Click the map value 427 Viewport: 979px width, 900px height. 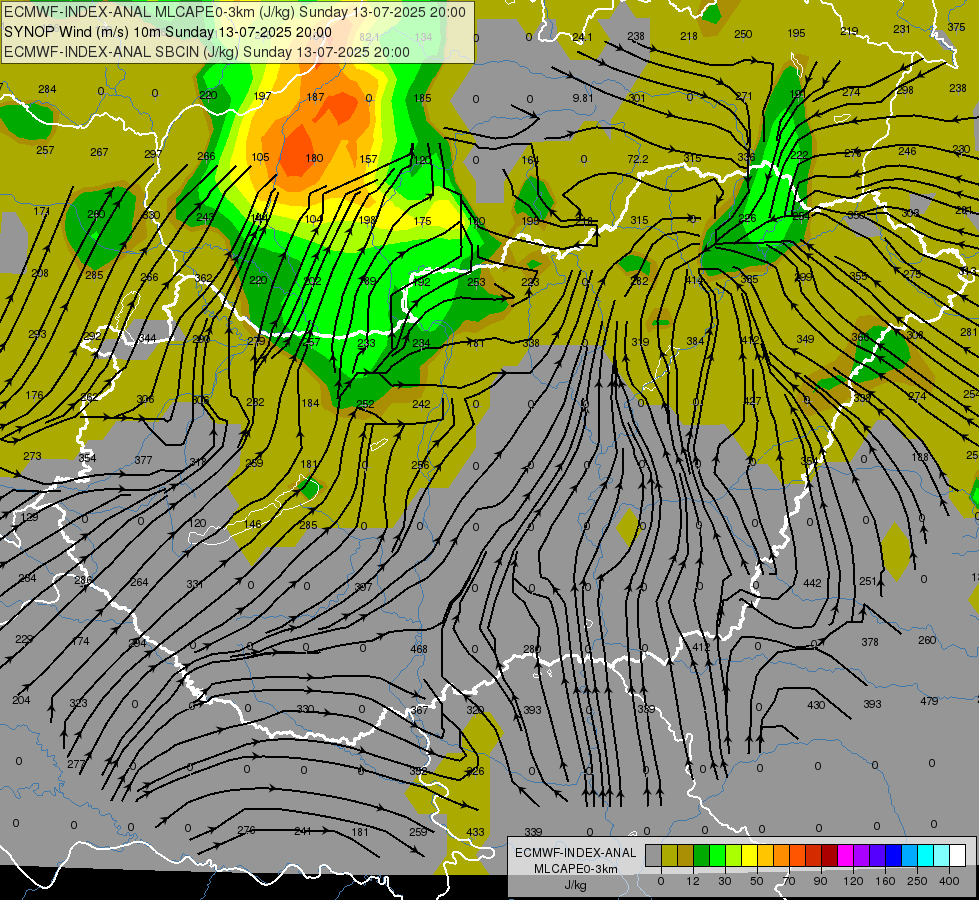tap(752, 401)
